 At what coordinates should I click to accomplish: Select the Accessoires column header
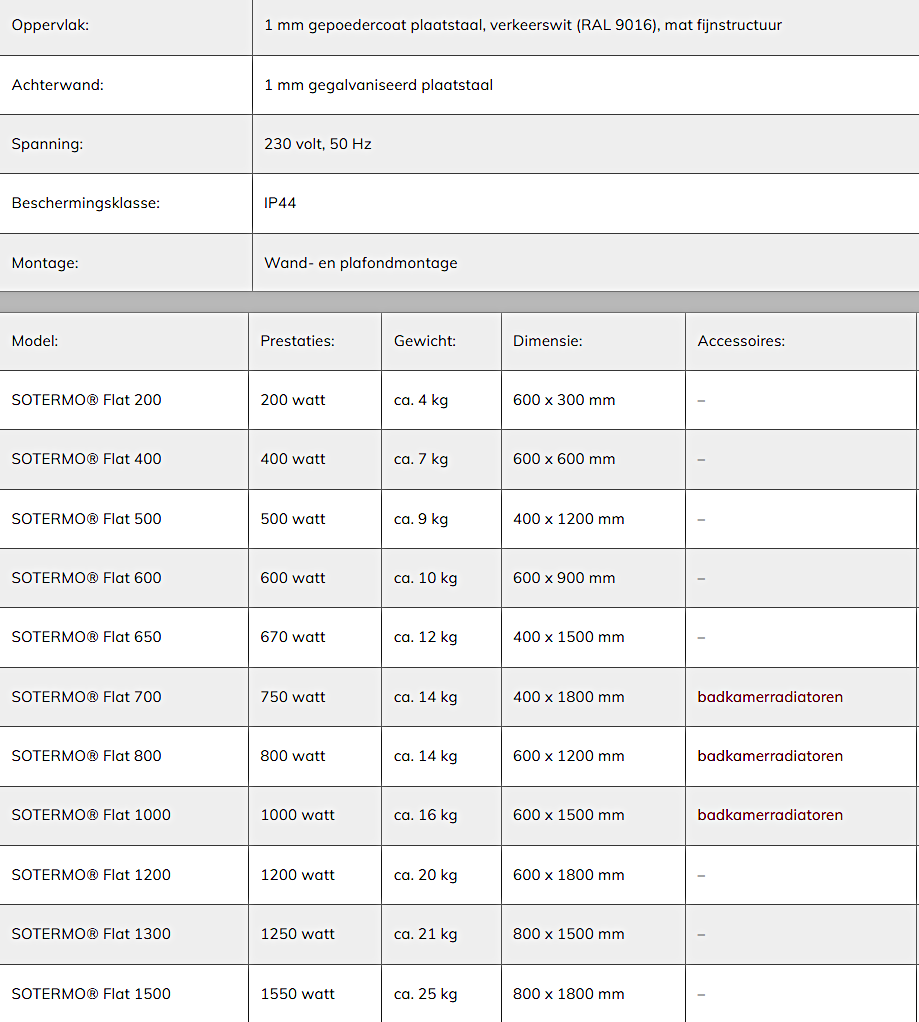click(x=741, y=341)
